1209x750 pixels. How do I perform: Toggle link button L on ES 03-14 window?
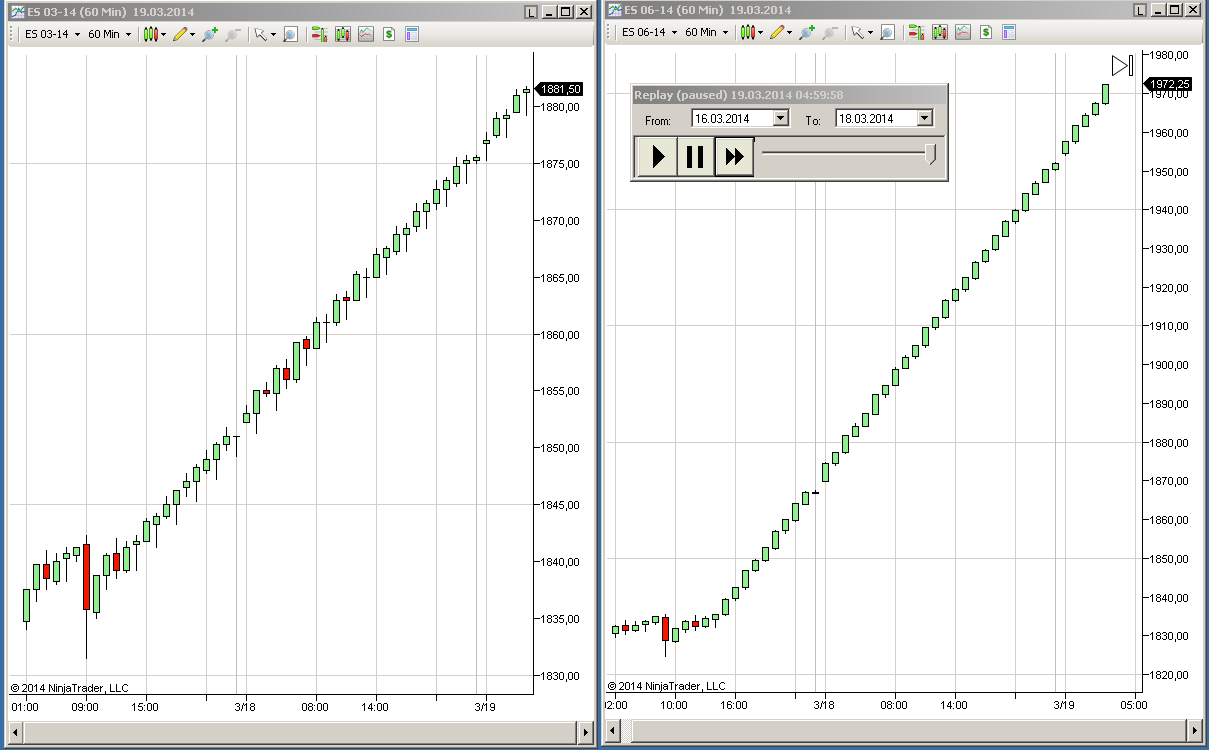pyautogui.click(x=531, y=11)
